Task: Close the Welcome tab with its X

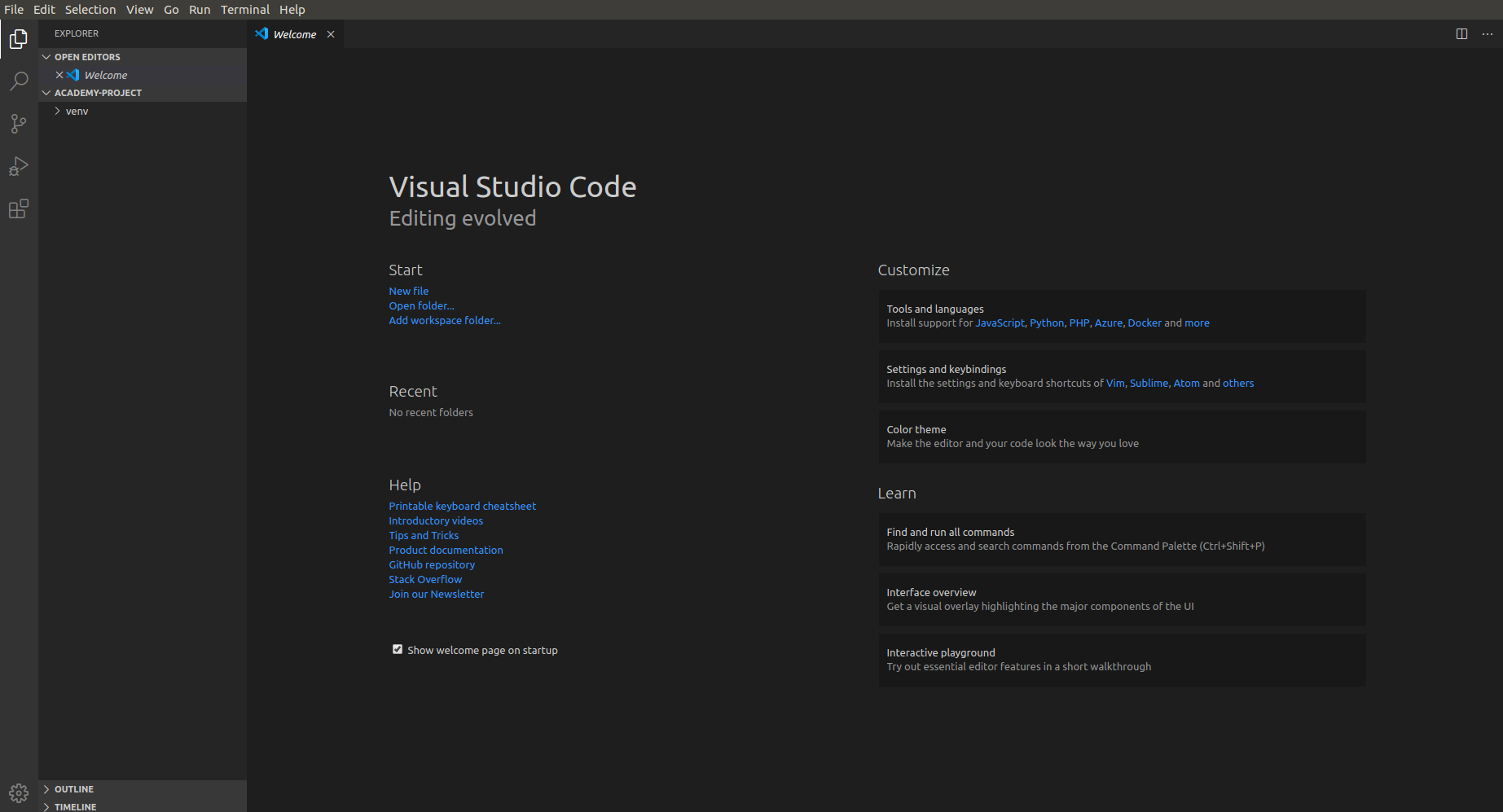Action: (x=331, y=34)
